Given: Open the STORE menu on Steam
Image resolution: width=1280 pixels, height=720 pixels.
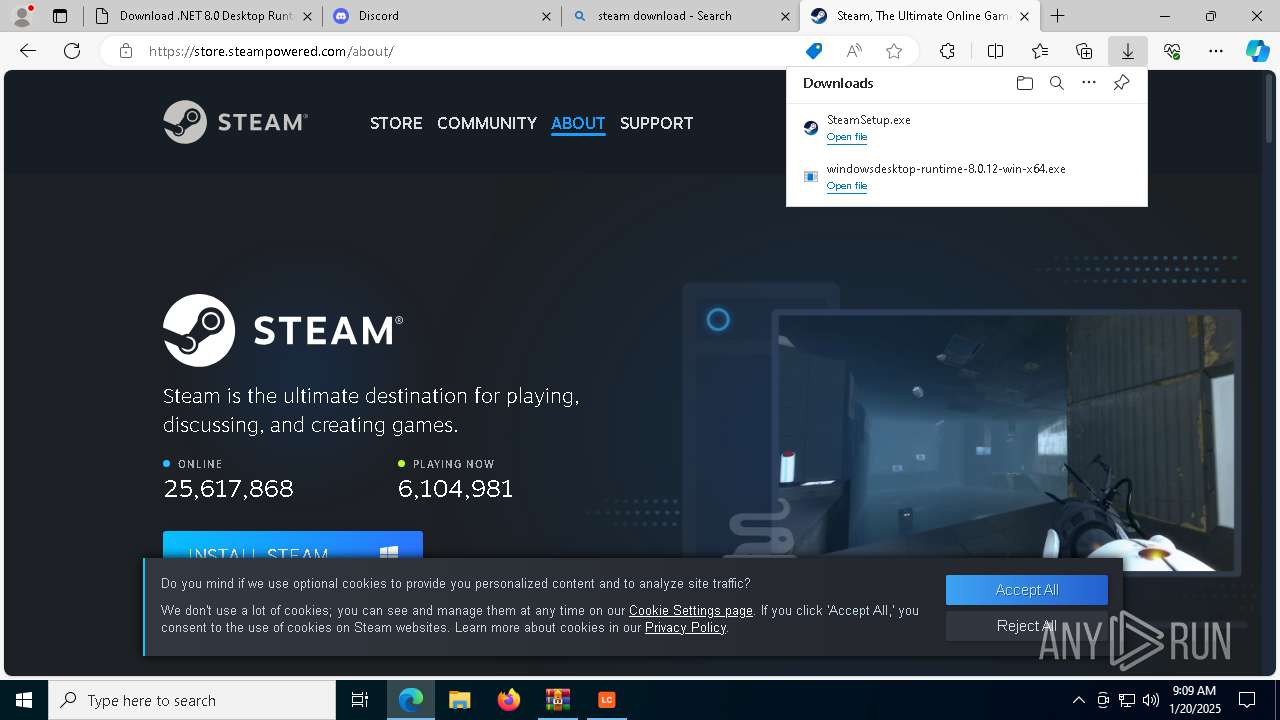Looking at the screenshot, I should click(396, 123).
